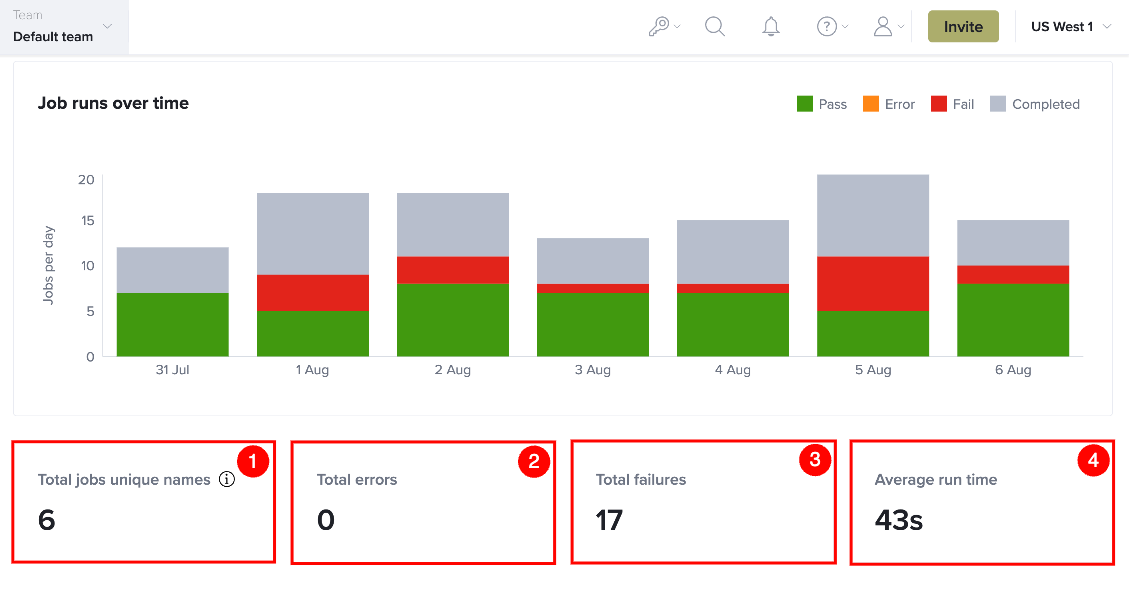
Task: Click the search magnifier icon
Action: [715, 27]
